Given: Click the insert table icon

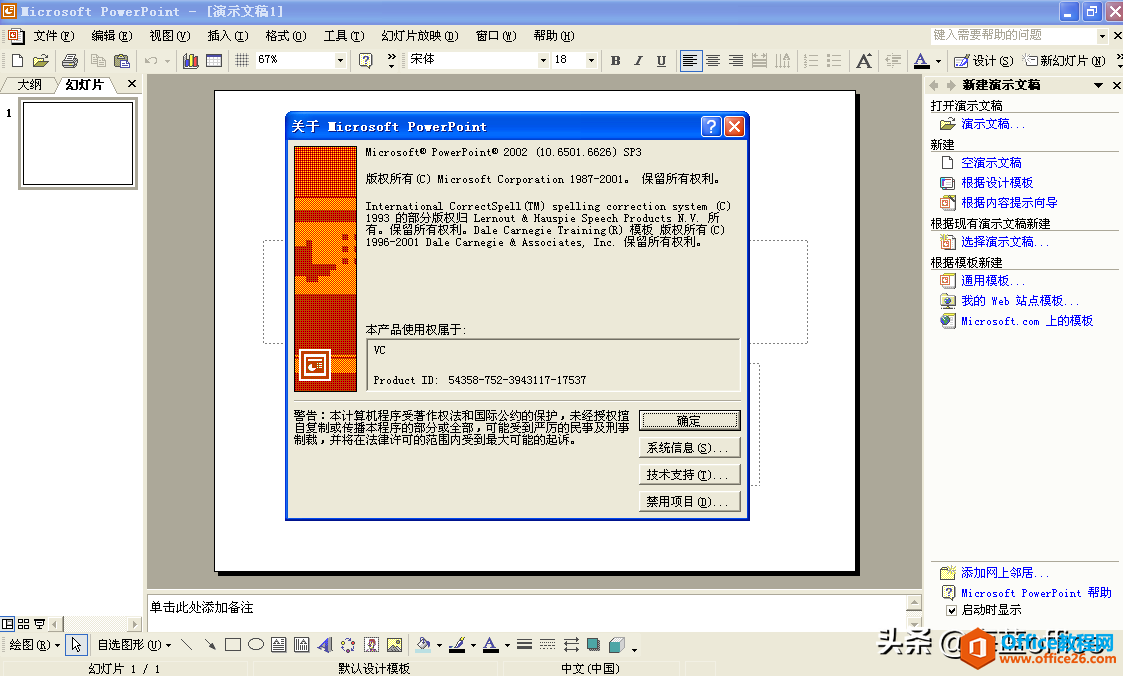Looking at the screenshot, I should tap(213, 60).
